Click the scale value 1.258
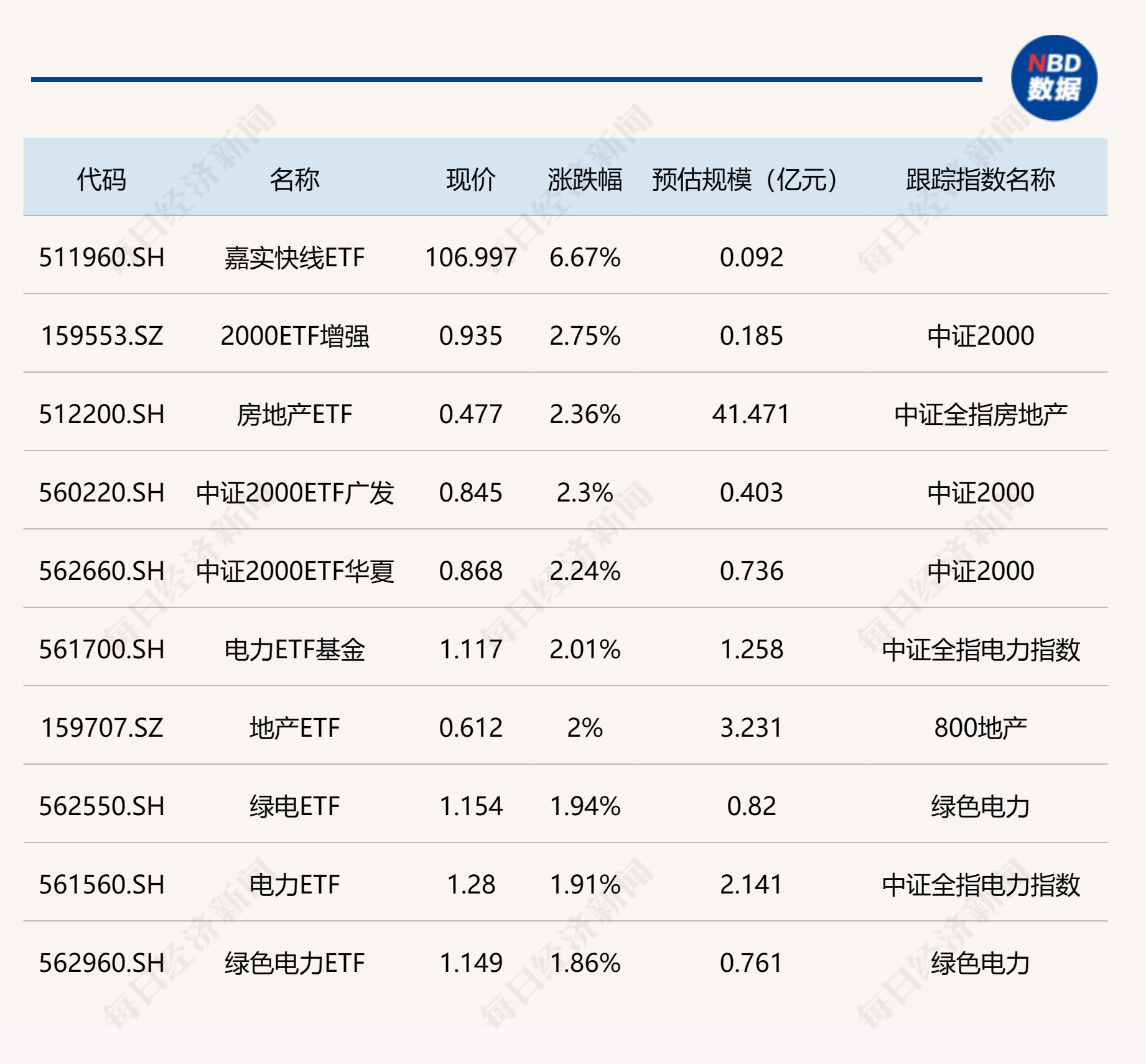 pos(751,650)
